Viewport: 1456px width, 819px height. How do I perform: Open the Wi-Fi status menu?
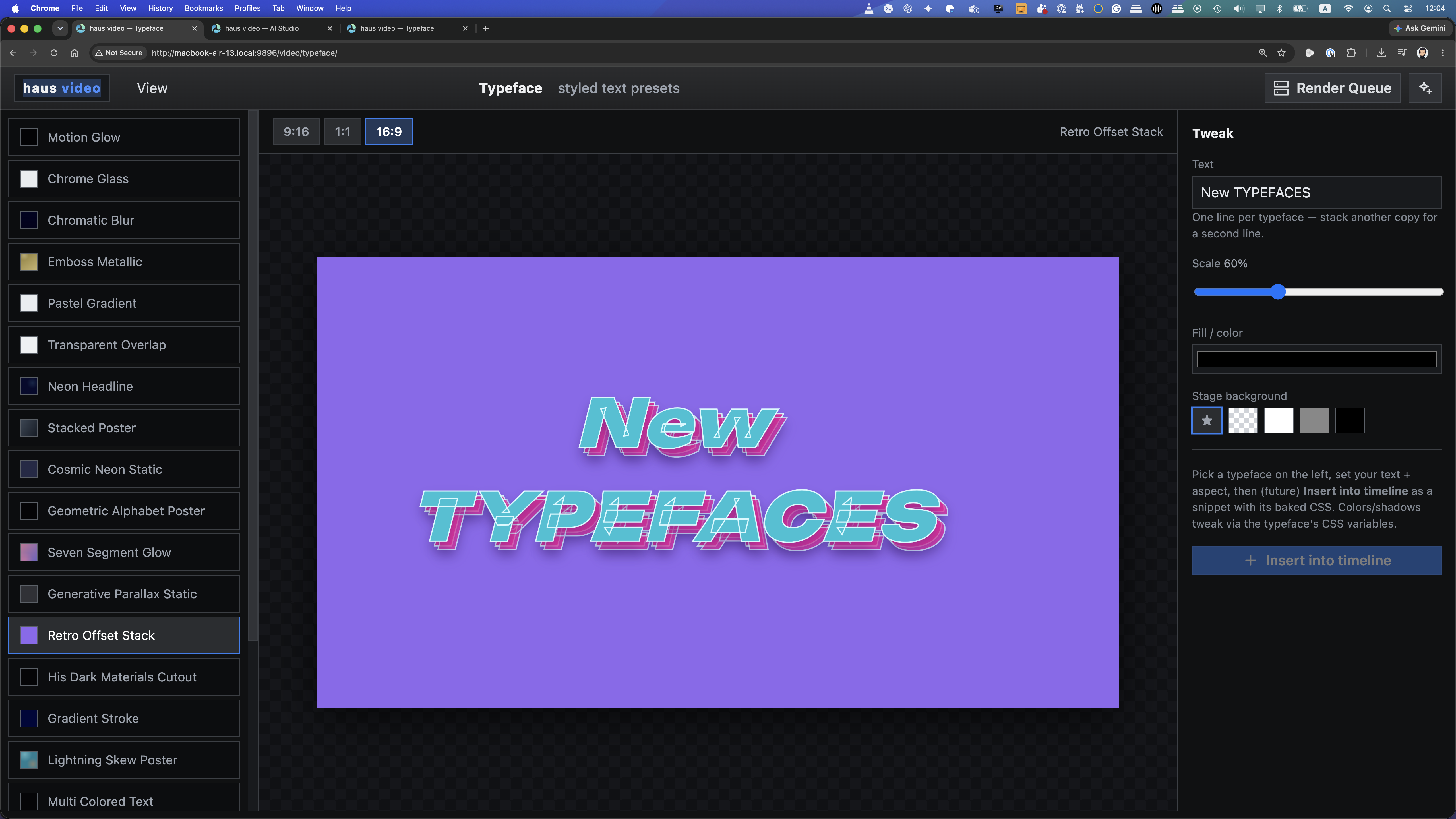(1348, 8)
